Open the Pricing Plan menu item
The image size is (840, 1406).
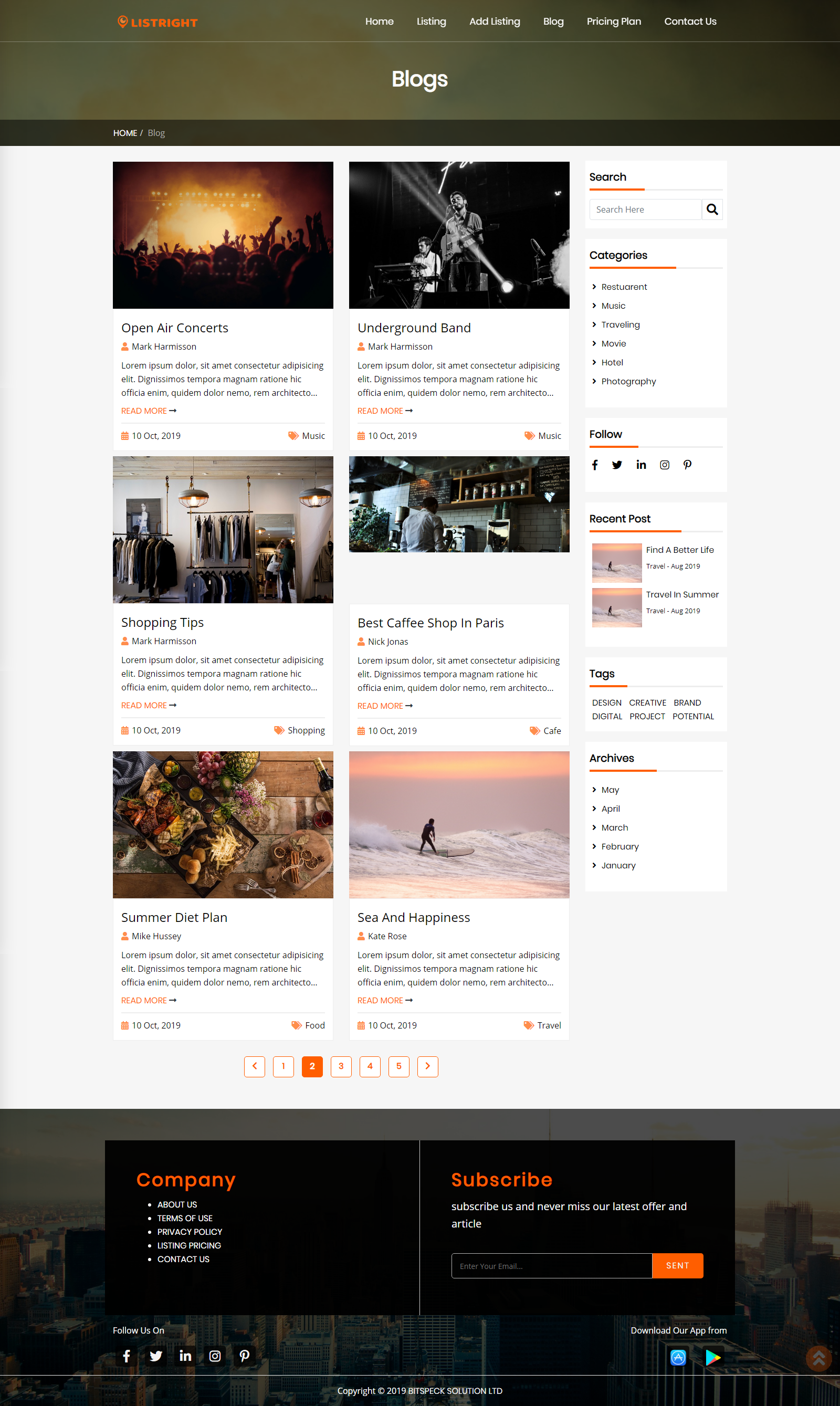(614, 22)
